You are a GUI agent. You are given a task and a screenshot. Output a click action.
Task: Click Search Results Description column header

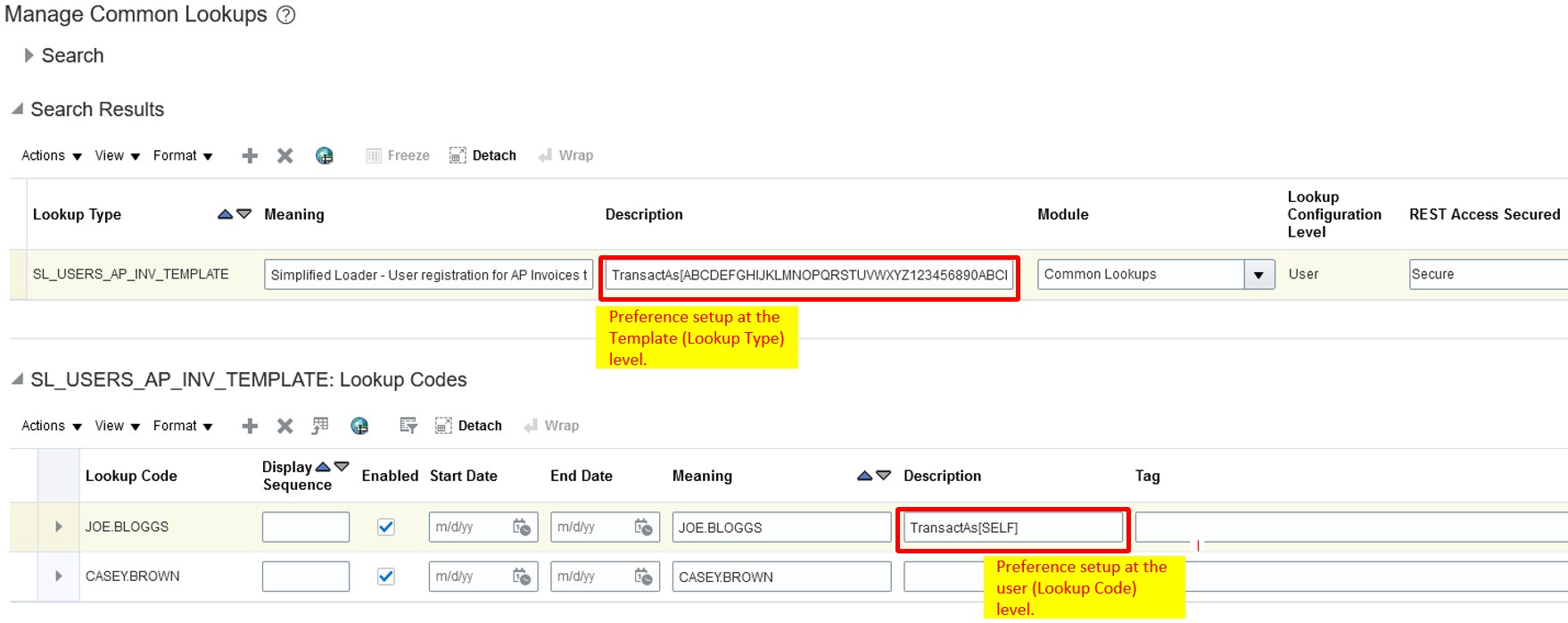[x=644, y=214]
